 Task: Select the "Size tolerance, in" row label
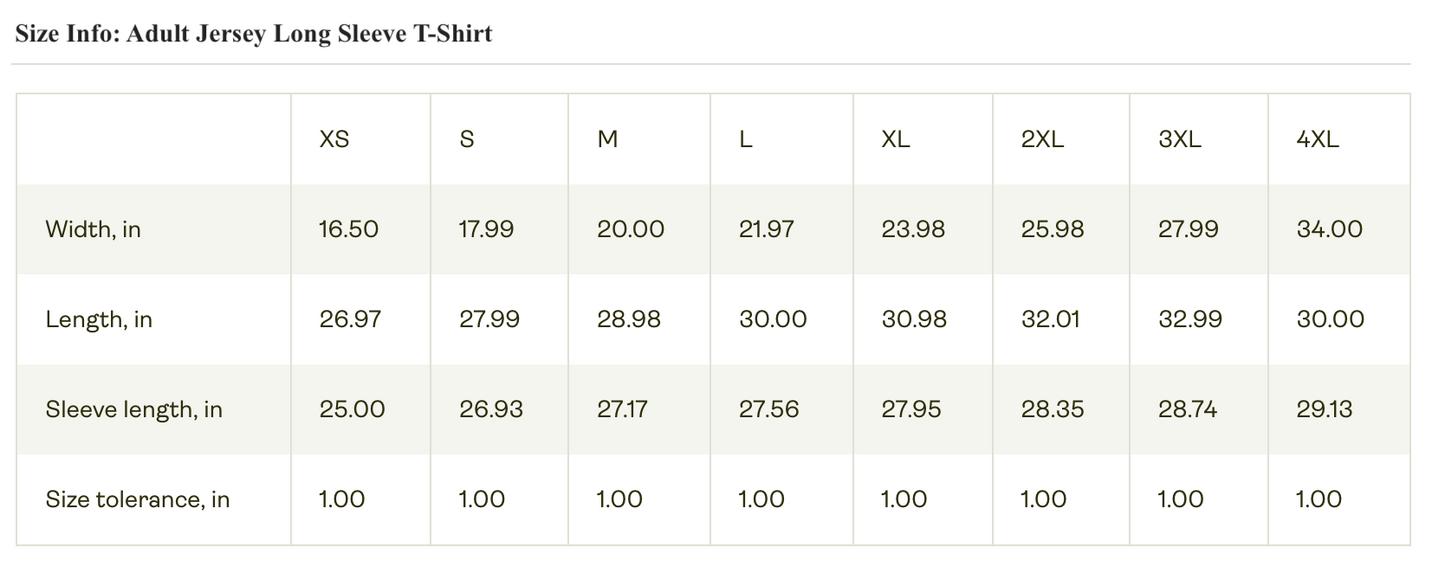tap(138, 500)
